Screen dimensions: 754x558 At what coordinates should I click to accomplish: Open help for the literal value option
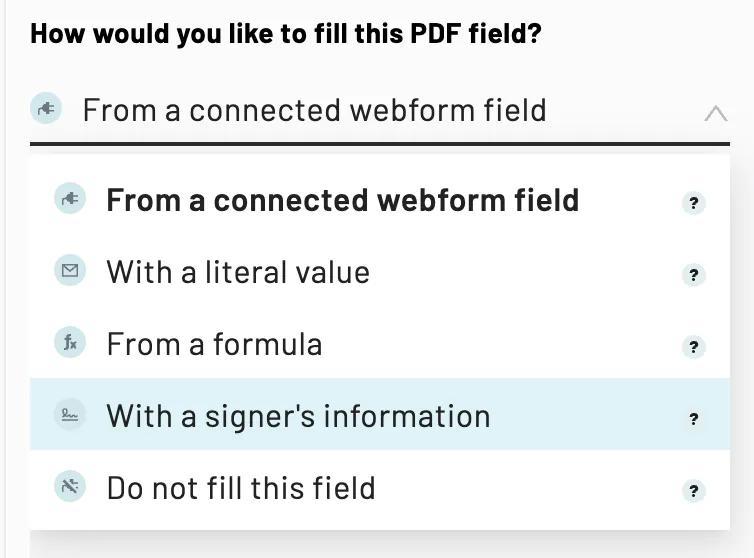tap(693, 275)
